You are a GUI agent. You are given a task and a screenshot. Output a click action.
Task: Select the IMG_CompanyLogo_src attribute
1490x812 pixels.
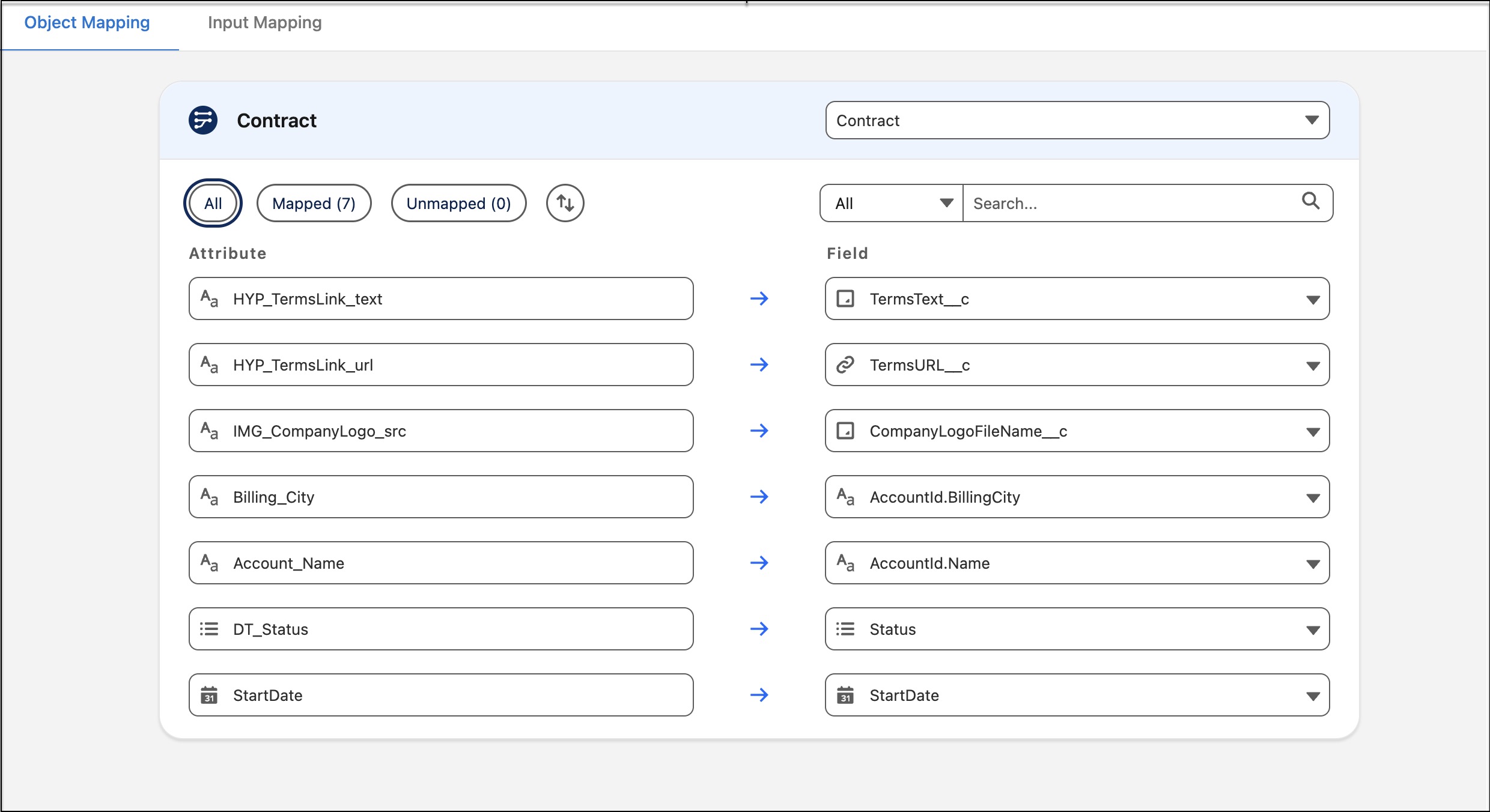pyautogui.click(x=441, y=431)
